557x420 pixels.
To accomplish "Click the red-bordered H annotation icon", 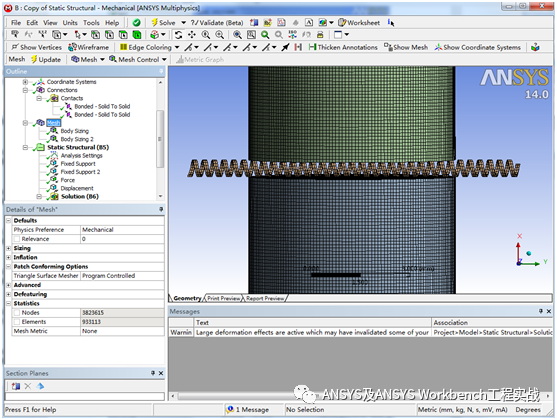I will 298,47.
